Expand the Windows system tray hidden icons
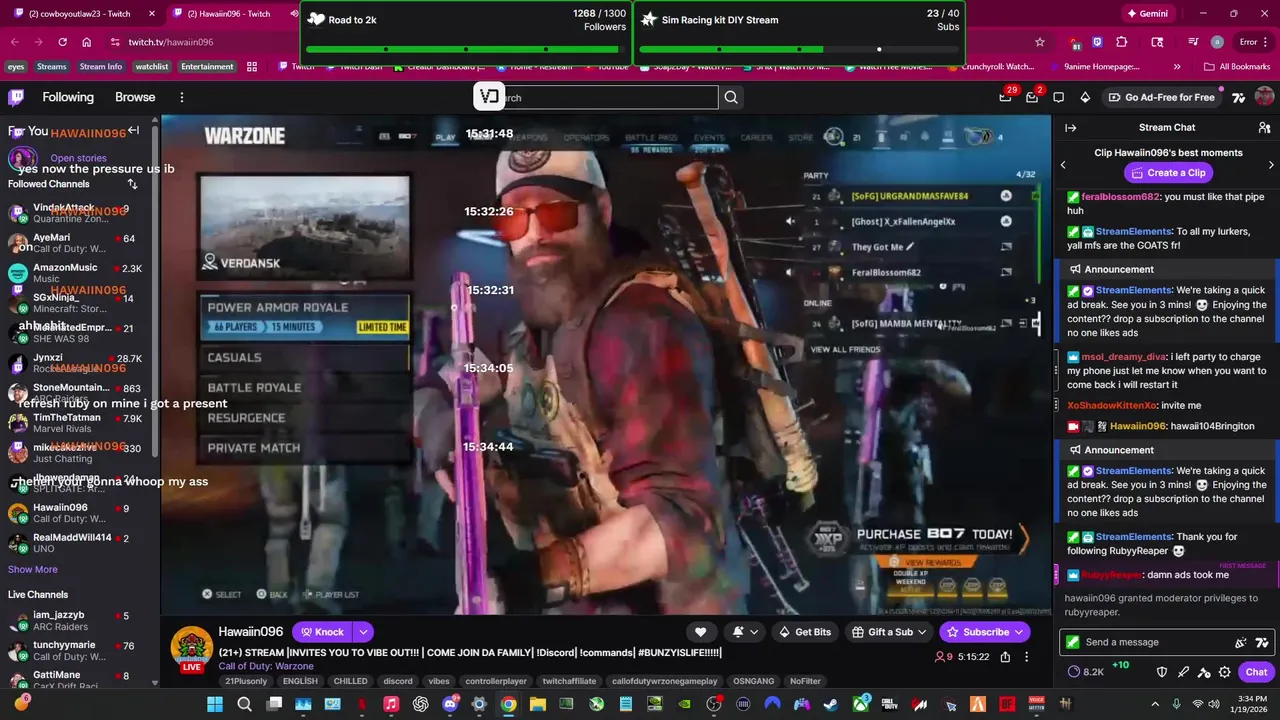 [1155, 704]
